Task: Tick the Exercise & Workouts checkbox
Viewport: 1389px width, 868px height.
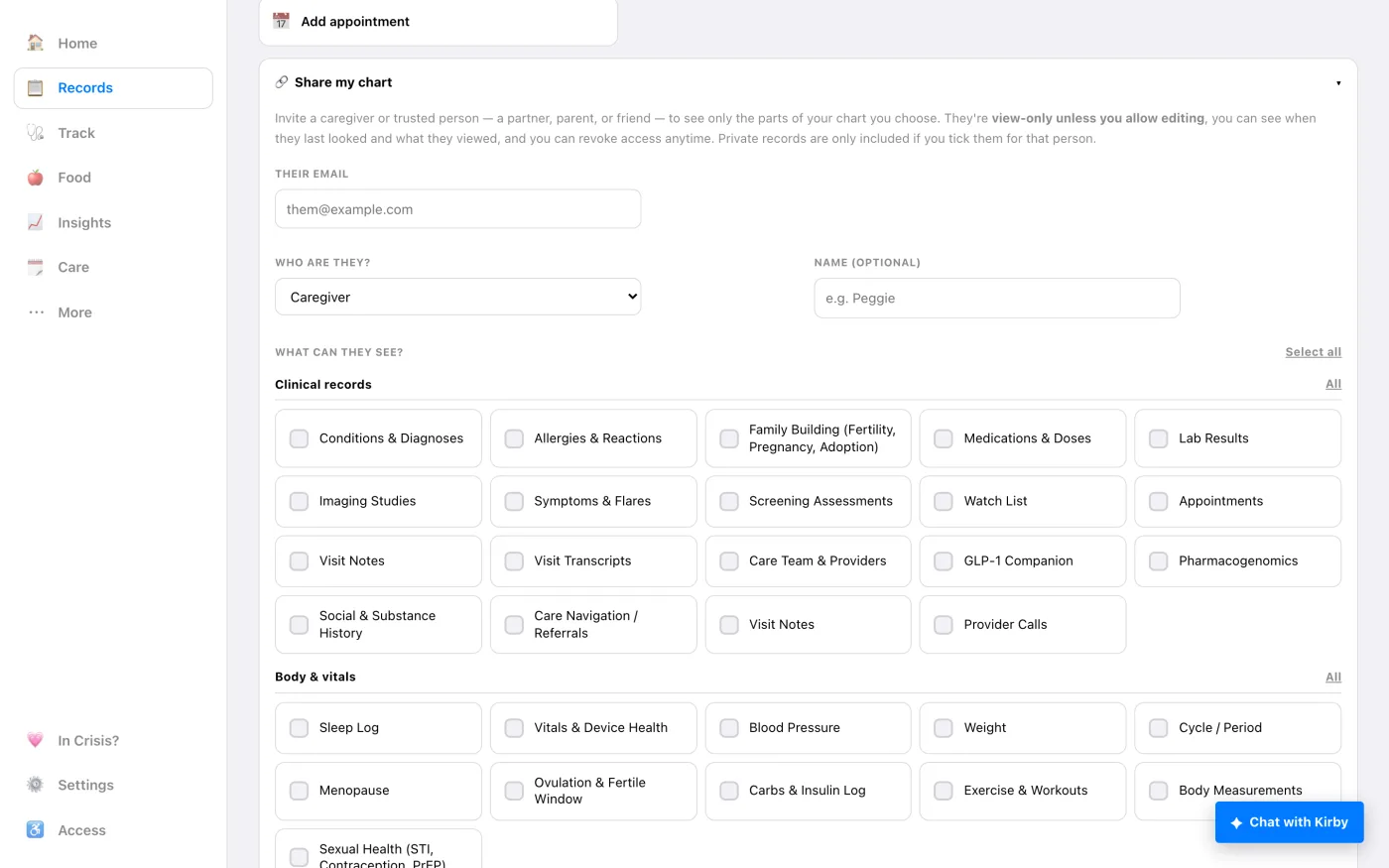Action: pyautogui.click(x=944, y=791)
